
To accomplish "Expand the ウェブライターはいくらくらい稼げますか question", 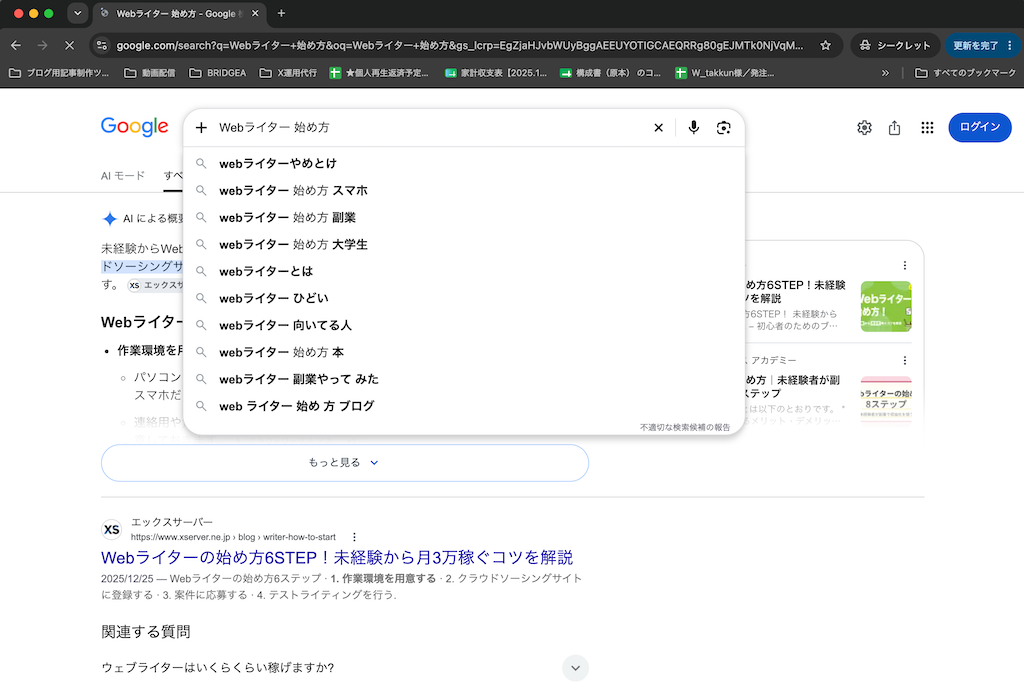I will pos(345,667).
